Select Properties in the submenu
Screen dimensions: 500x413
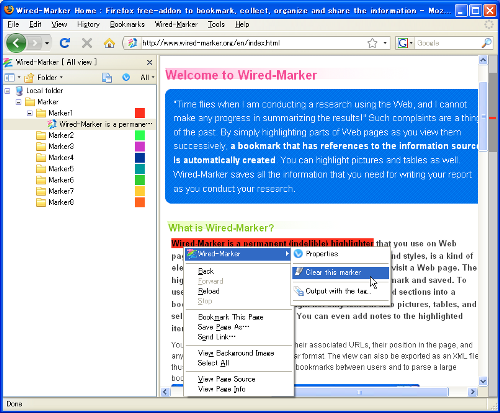(x=340, y=254)
